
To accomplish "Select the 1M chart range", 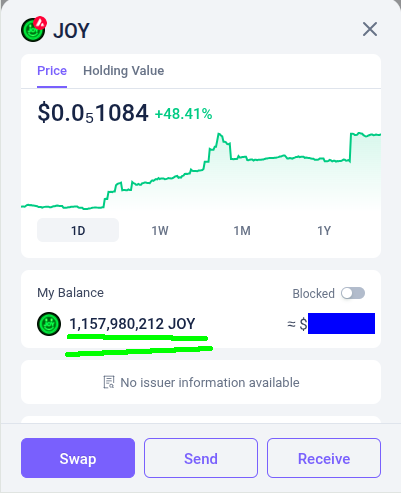I will [242, 230].
